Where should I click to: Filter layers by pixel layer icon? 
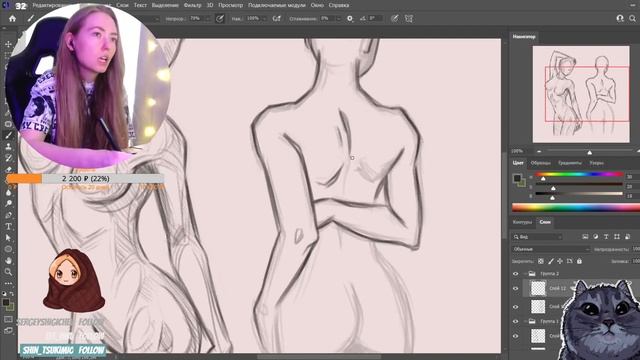585,237
